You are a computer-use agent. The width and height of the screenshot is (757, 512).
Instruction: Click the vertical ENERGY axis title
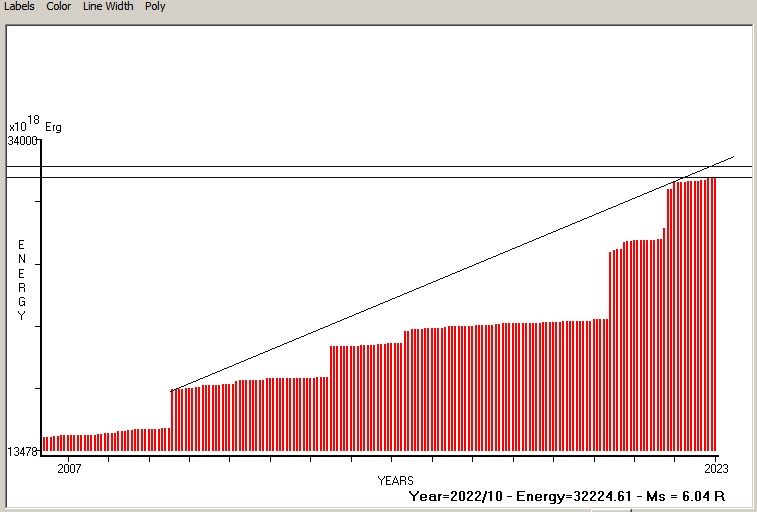tap(22, 280)
